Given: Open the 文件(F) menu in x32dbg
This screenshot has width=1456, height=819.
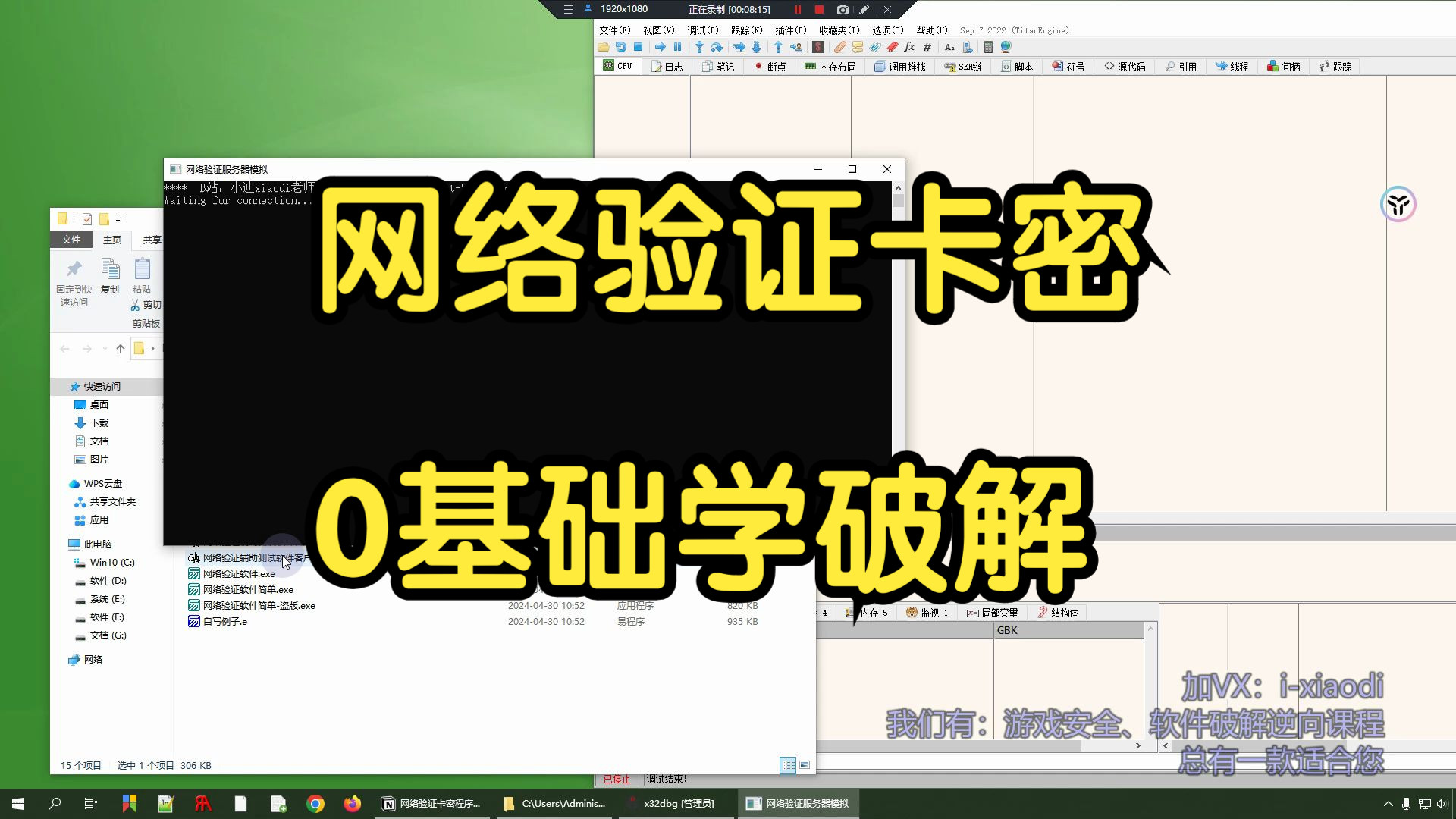Looking at the screenshot, I should [615, 30].
